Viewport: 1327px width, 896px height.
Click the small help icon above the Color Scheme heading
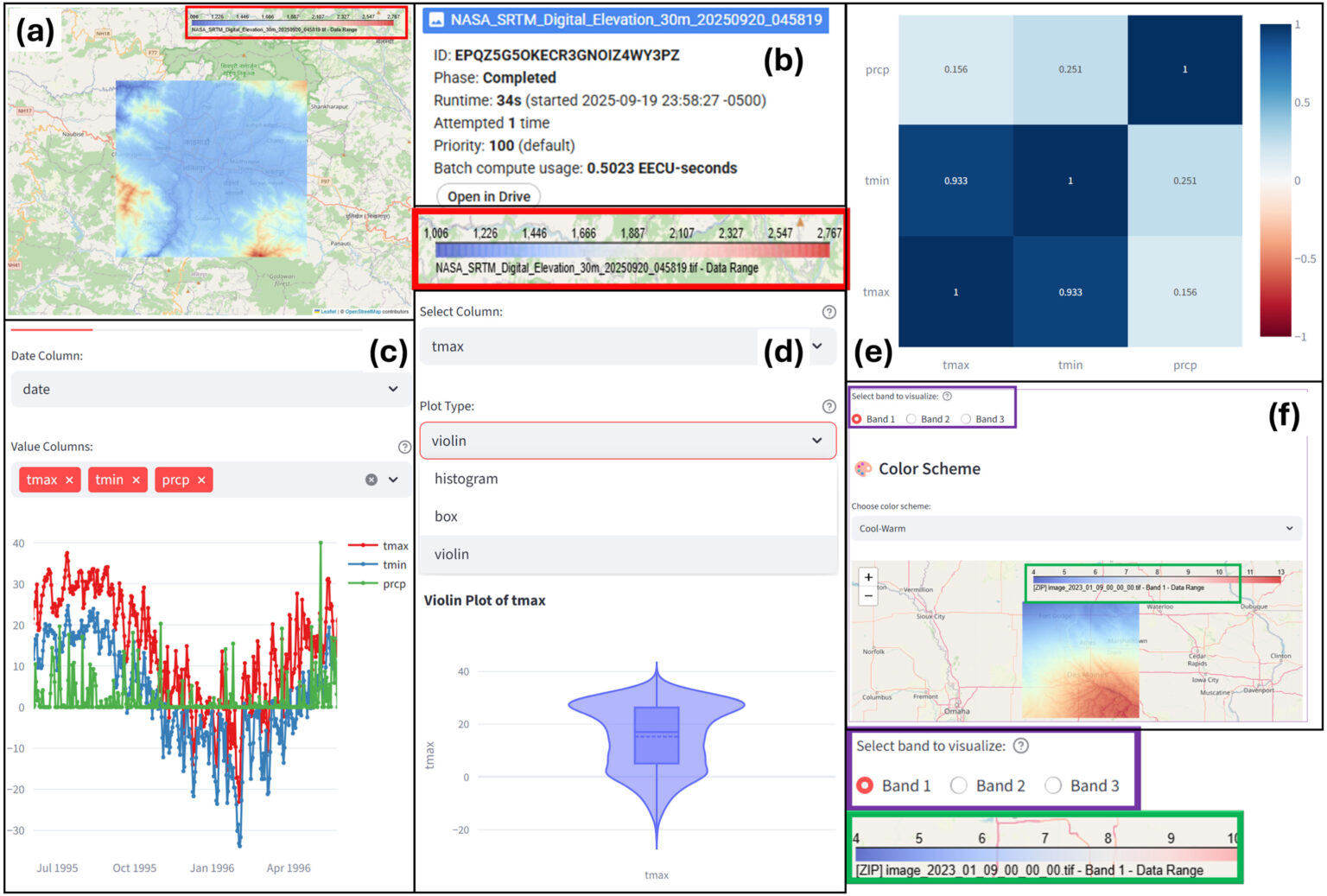point(947,397)
